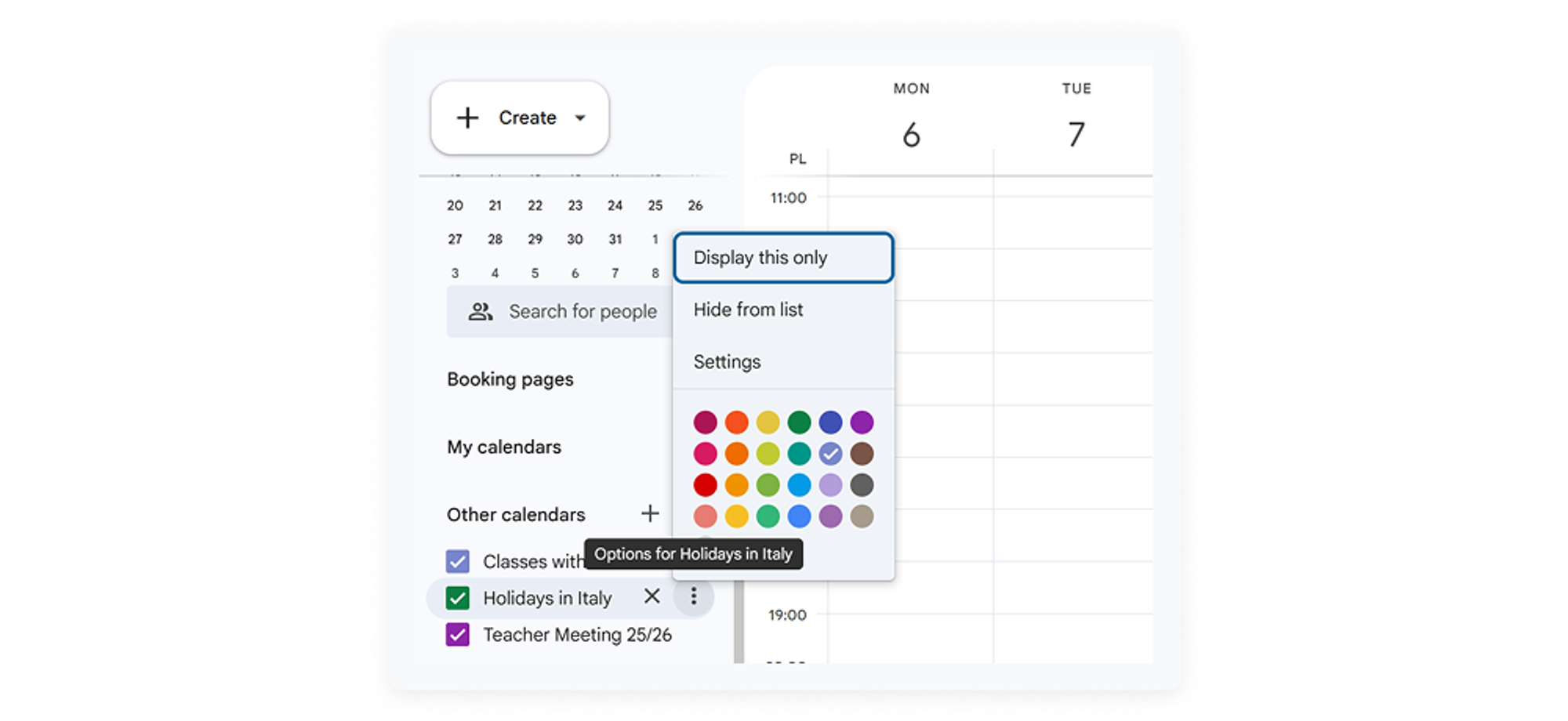Image resolution: width=1568 pixels, height=721 pixels.
Task: Pick the brown color swatch
Action: pos(862,454)
